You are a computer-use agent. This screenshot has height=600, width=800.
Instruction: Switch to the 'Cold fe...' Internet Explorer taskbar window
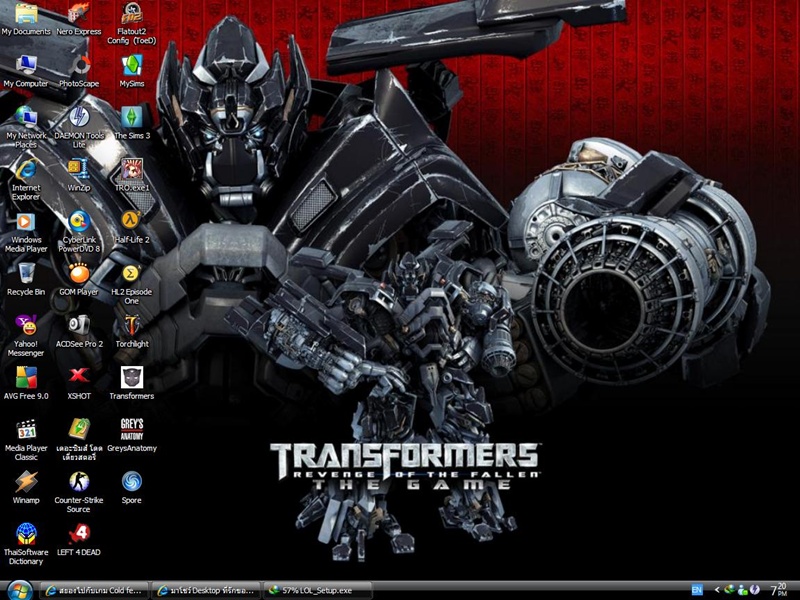(94, 590)
